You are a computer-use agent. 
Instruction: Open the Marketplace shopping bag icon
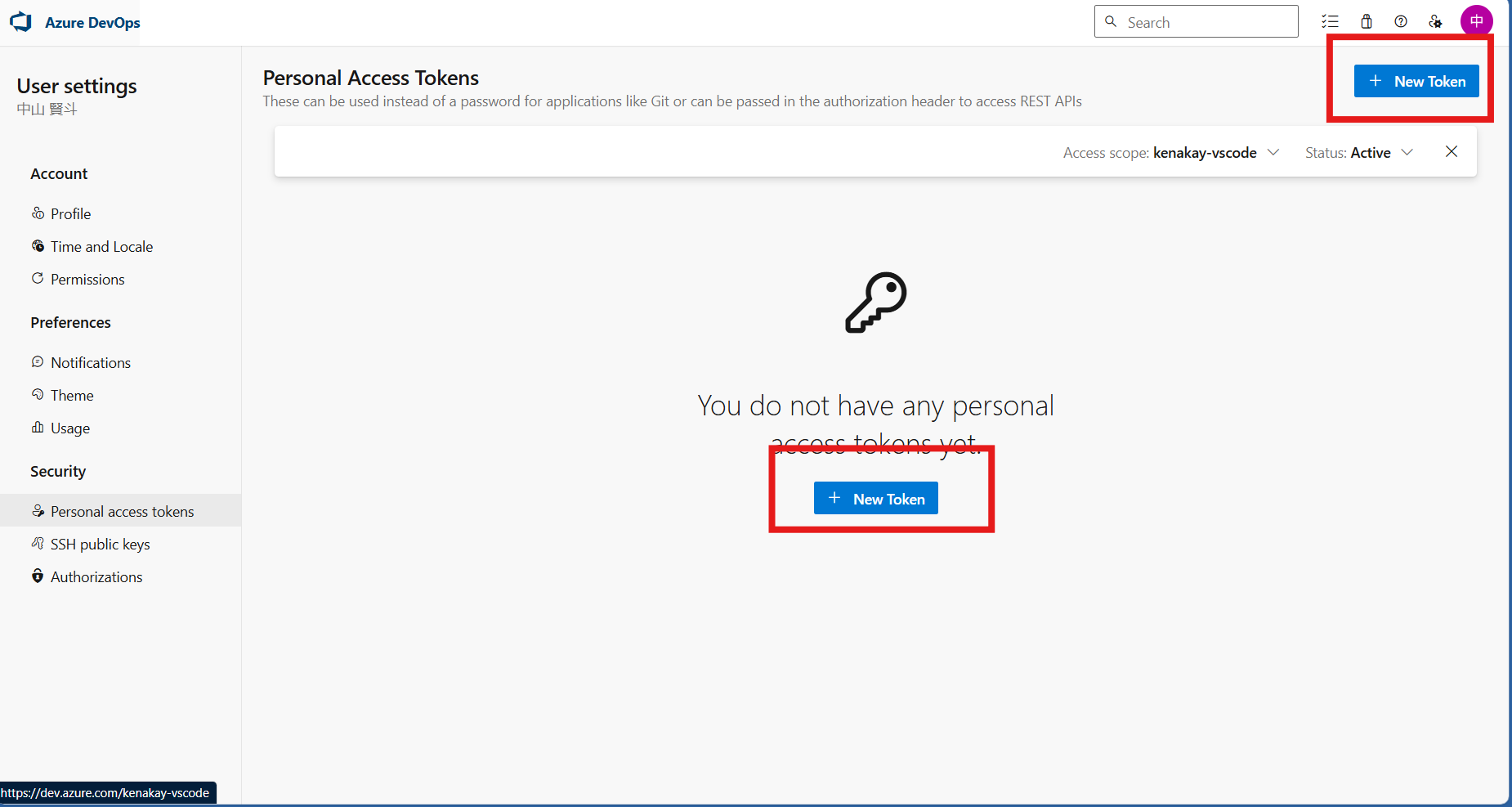(1367, 22)
